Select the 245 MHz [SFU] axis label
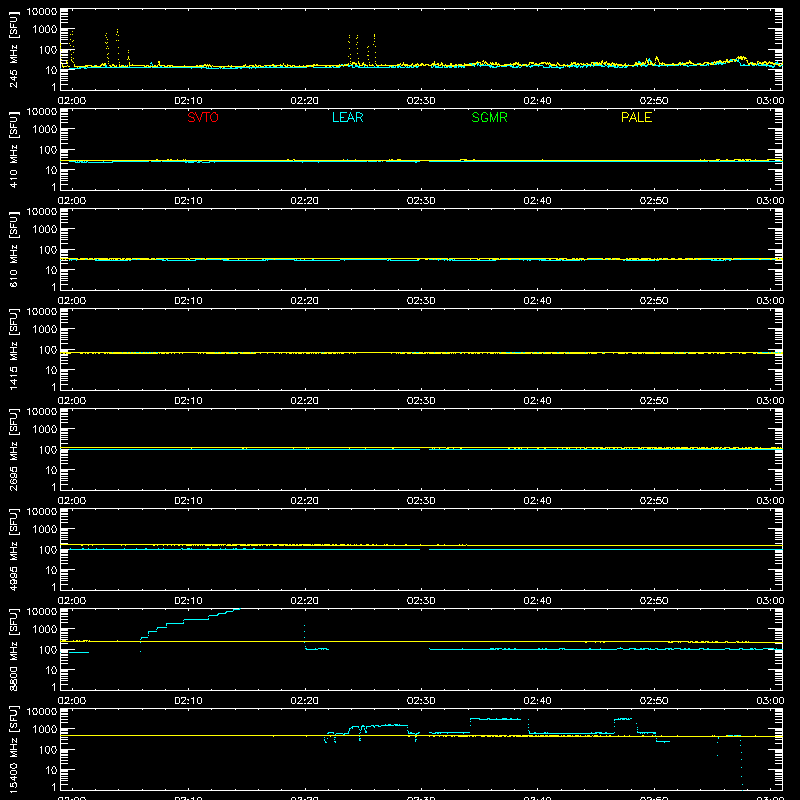The width and height of the screenshot is (800, 800). click(13, 49)
